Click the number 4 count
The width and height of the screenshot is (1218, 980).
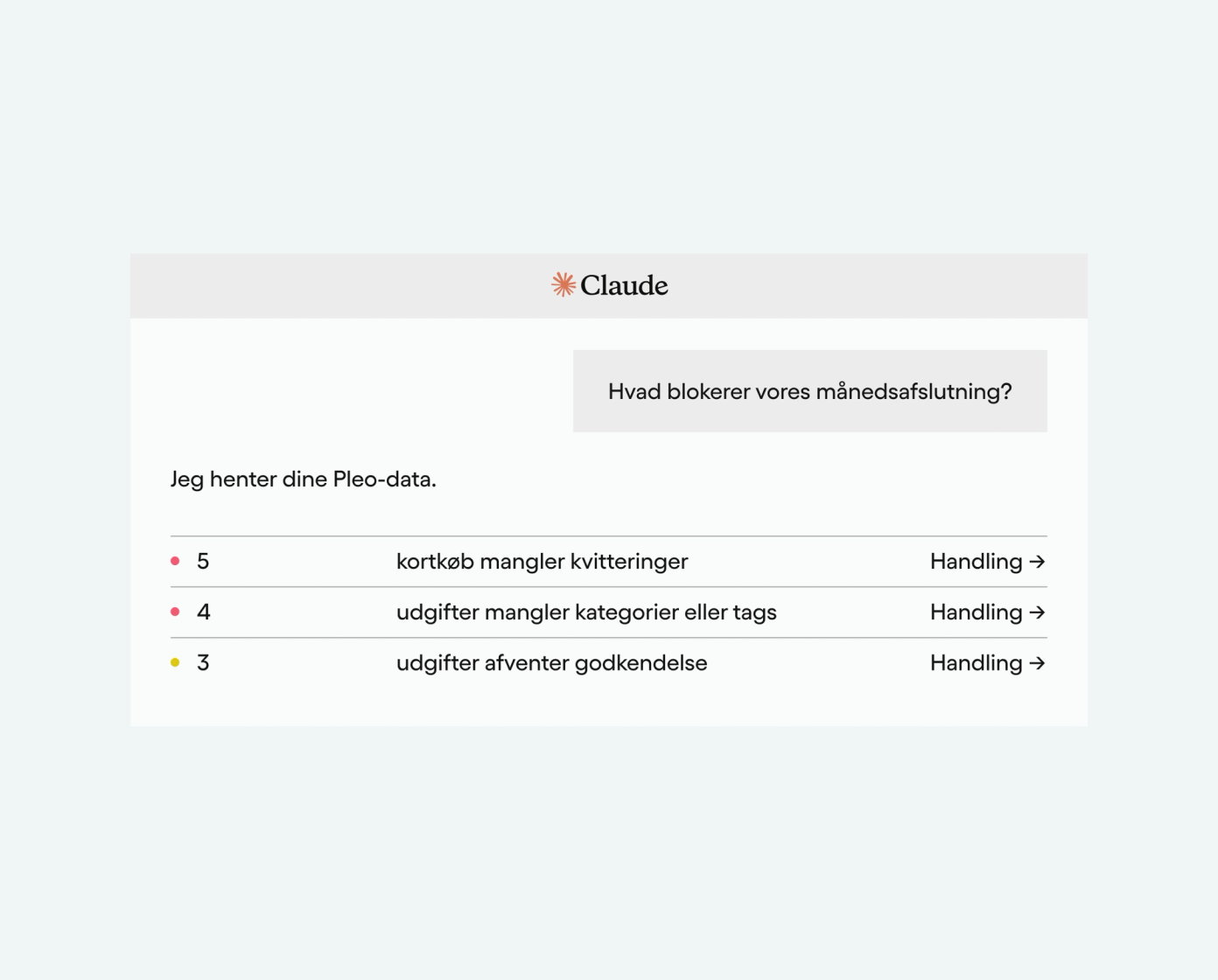[x=203, y=612]
